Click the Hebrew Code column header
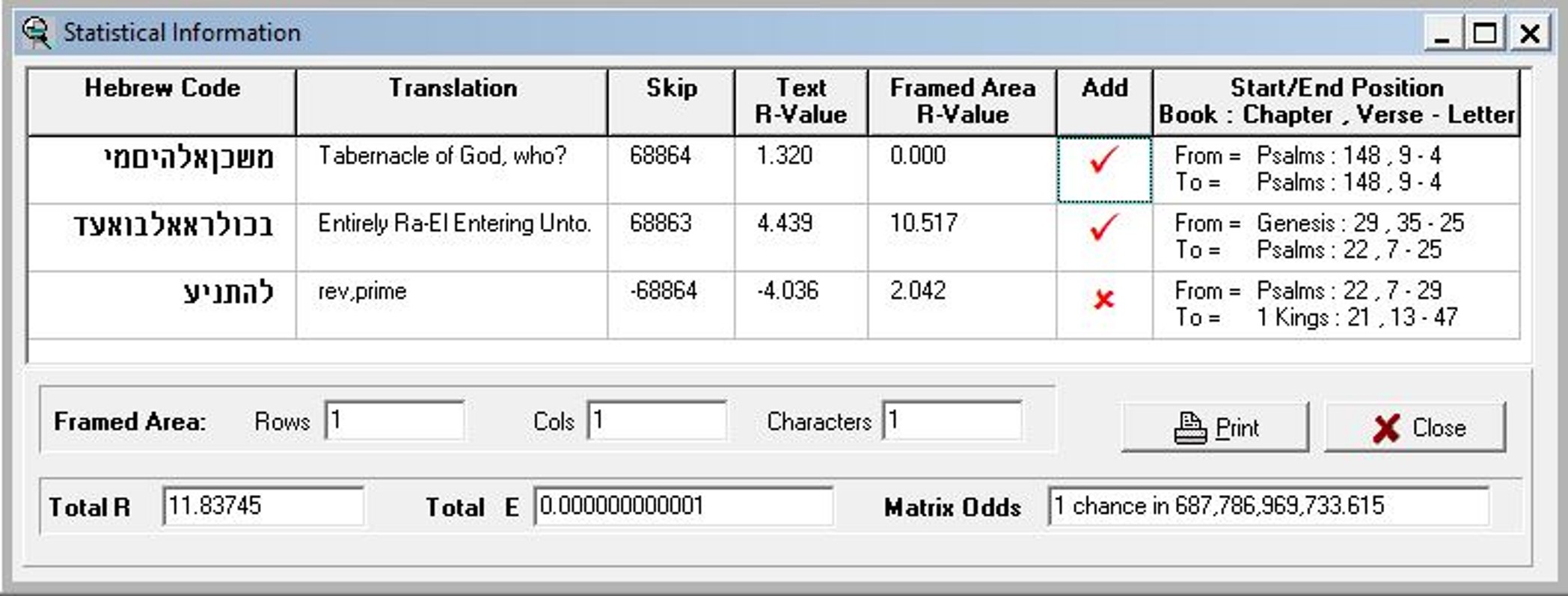Viewport: 1568px width, 596px height. point(162,102)
